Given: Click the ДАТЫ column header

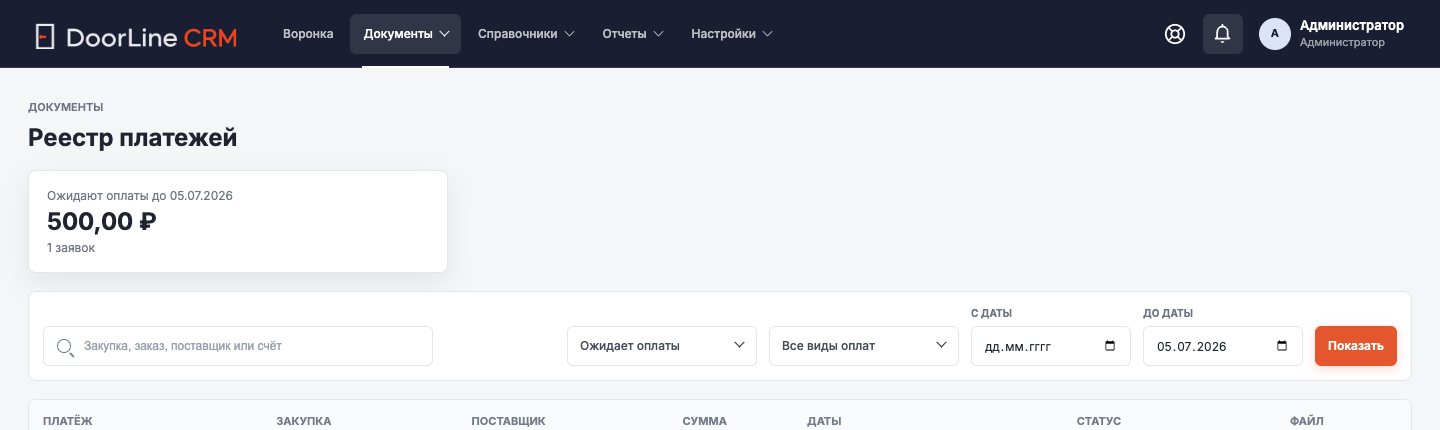Looking at the screenshot, I should click(824, 421).
